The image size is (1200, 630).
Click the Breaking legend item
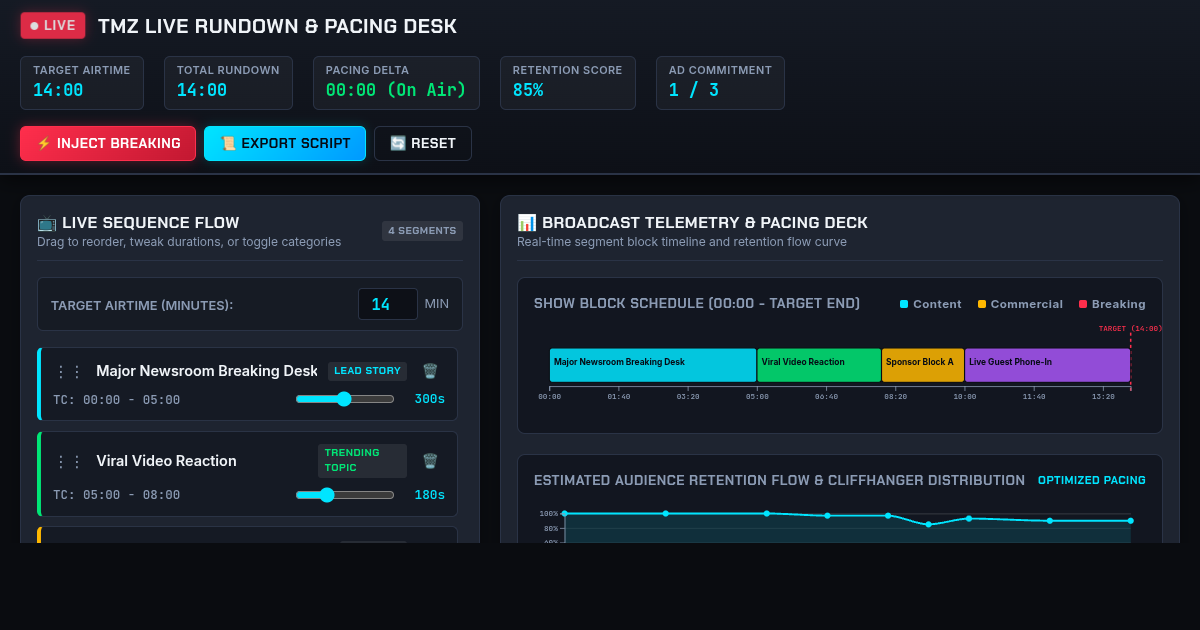click(1112, 304)
